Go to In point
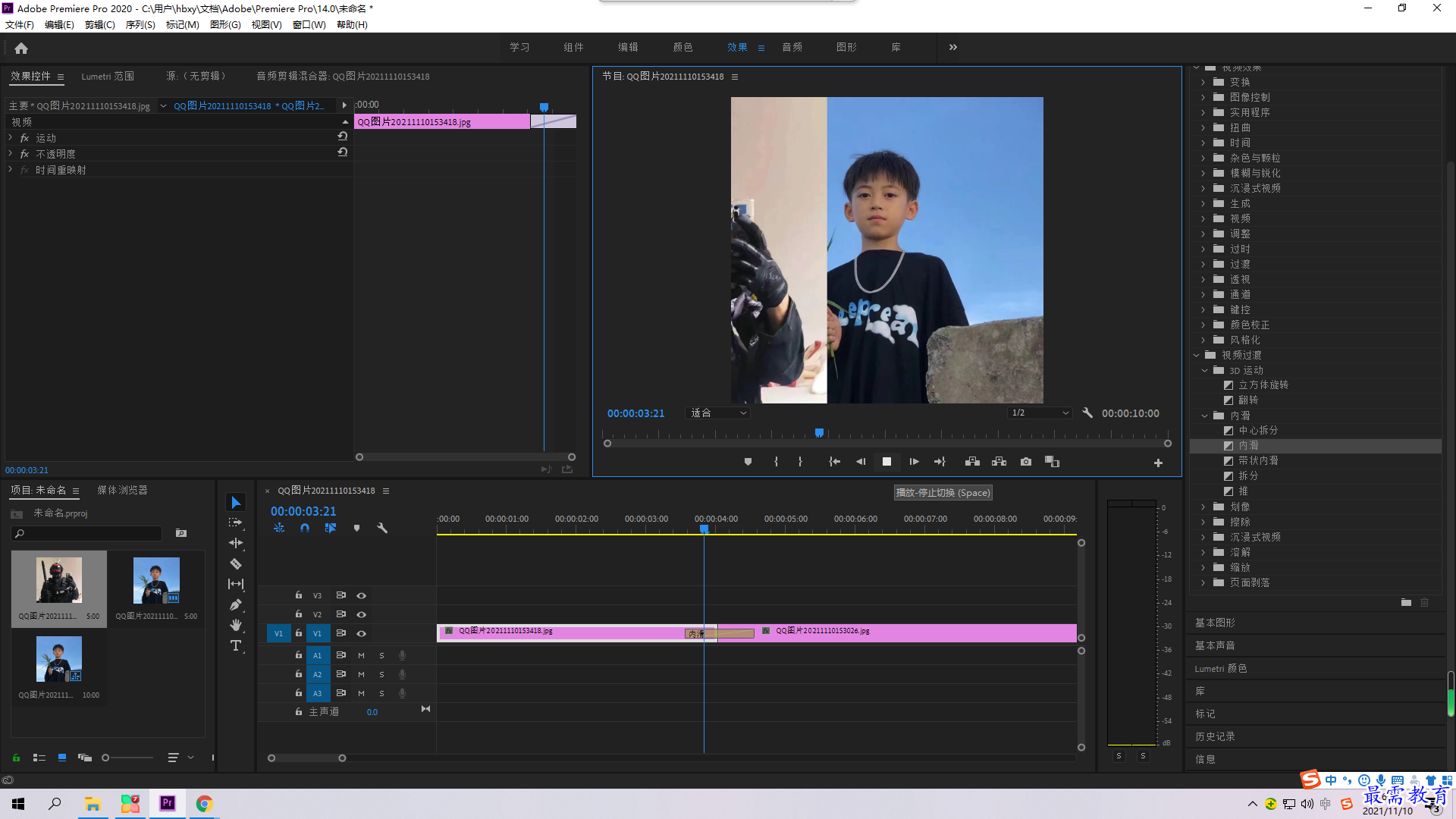The height and width of the screenshot is (819, 1456). point(834,462)
